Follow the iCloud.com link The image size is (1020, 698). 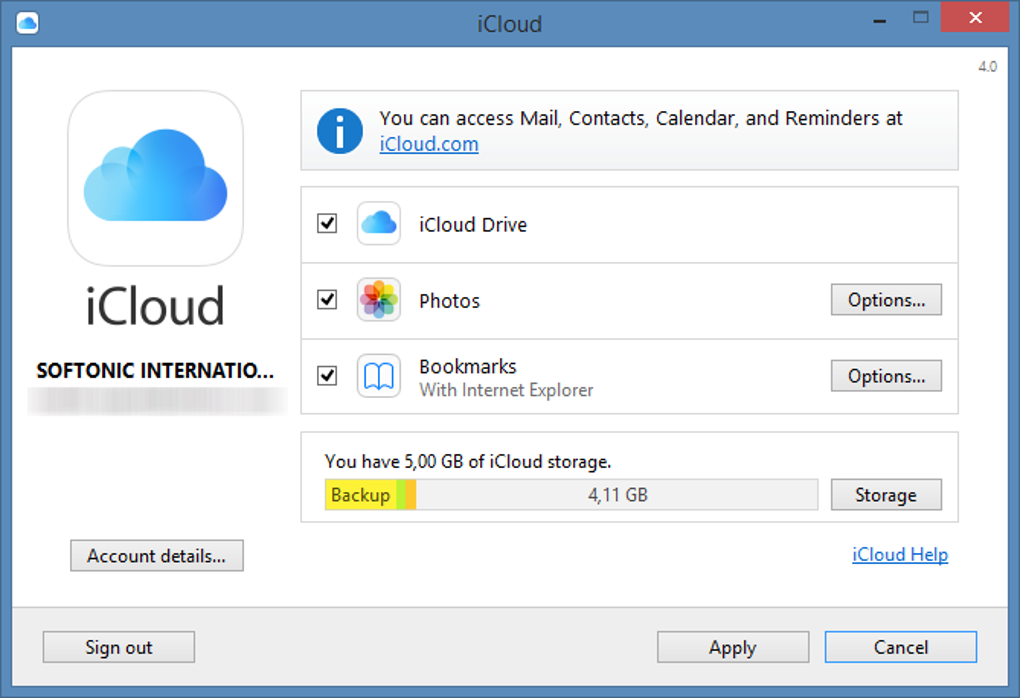coord(429,144)
